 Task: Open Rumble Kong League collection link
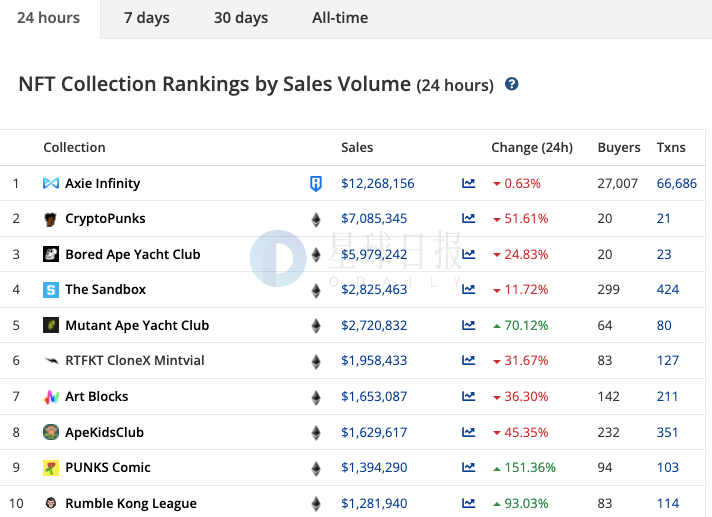pos(131,503)
